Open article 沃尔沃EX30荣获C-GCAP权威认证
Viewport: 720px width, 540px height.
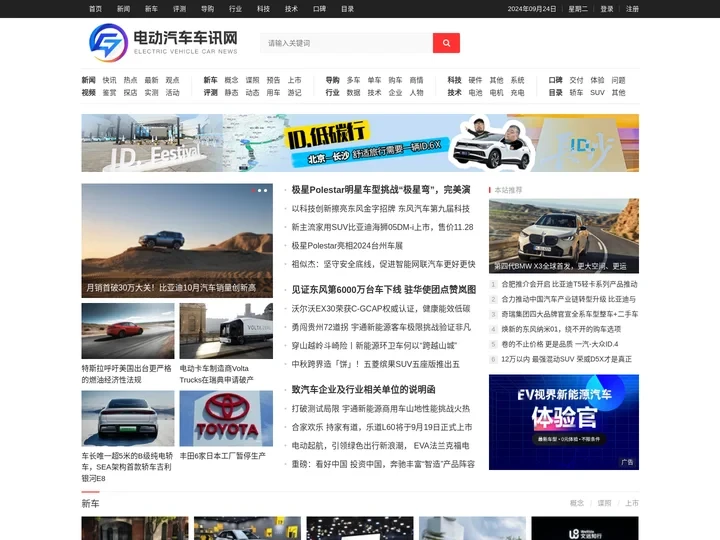(x=381, y=309)
